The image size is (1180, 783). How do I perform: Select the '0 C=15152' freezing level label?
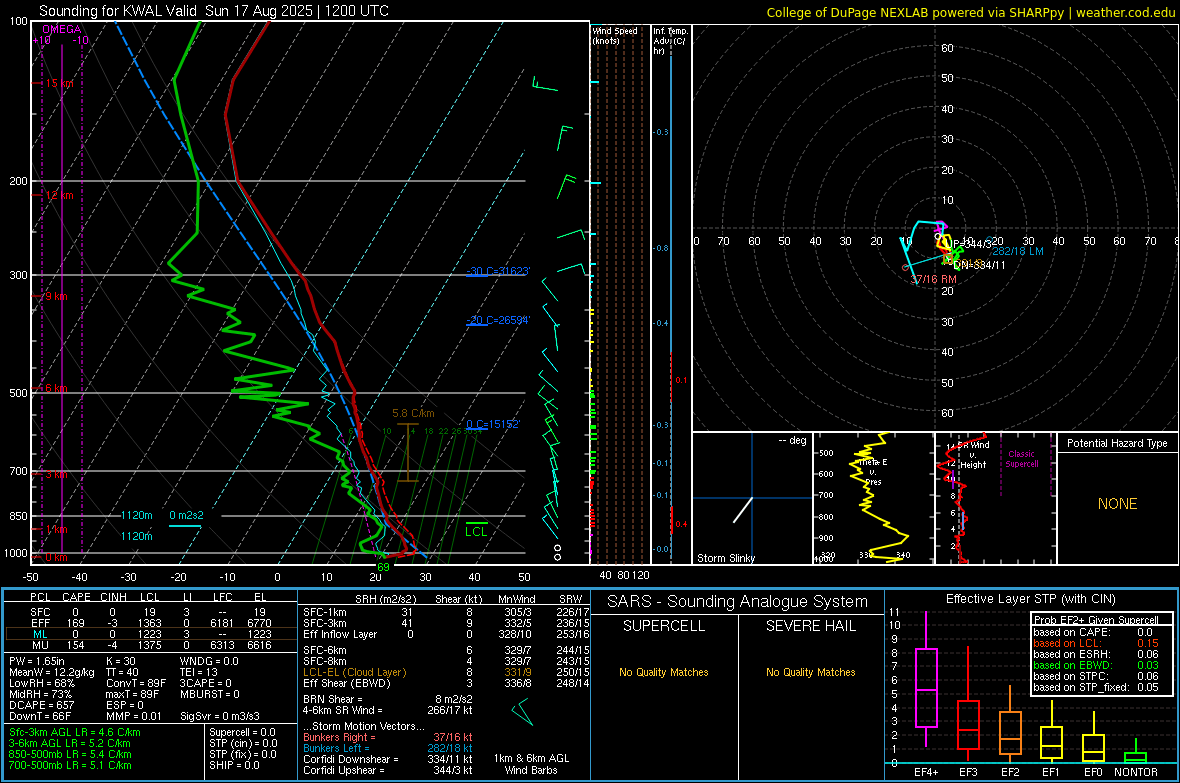click(493, 424)
